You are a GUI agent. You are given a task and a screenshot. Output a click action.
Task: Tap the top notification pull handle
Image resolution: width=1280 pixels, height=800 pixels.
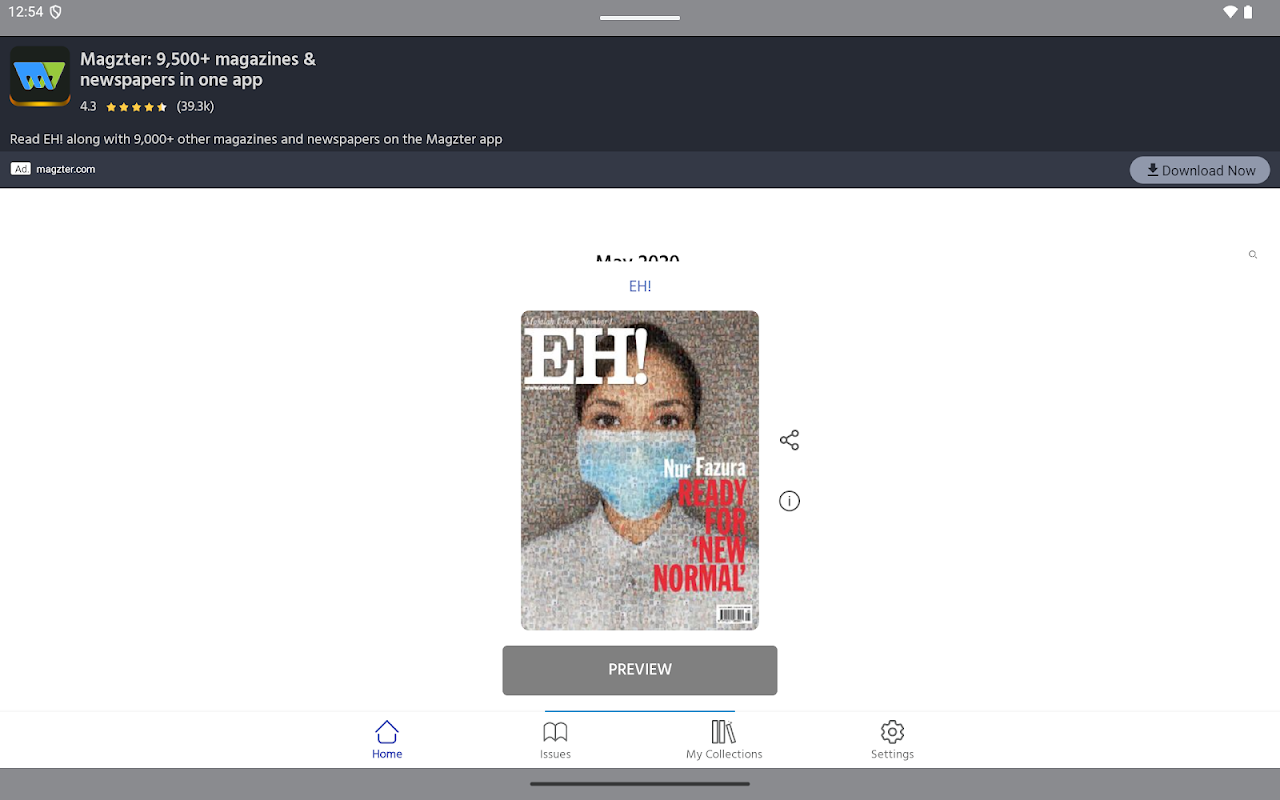click(x=640, y=17)
